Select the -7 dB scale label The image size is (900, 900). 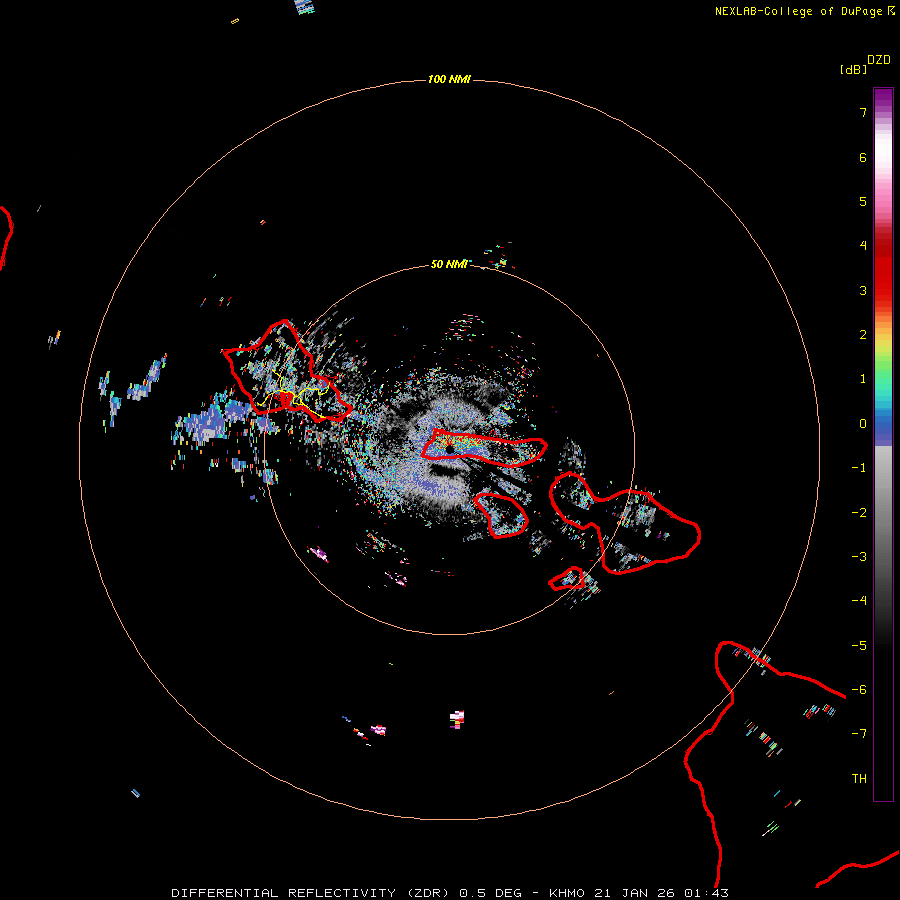[x=859, y=734]
